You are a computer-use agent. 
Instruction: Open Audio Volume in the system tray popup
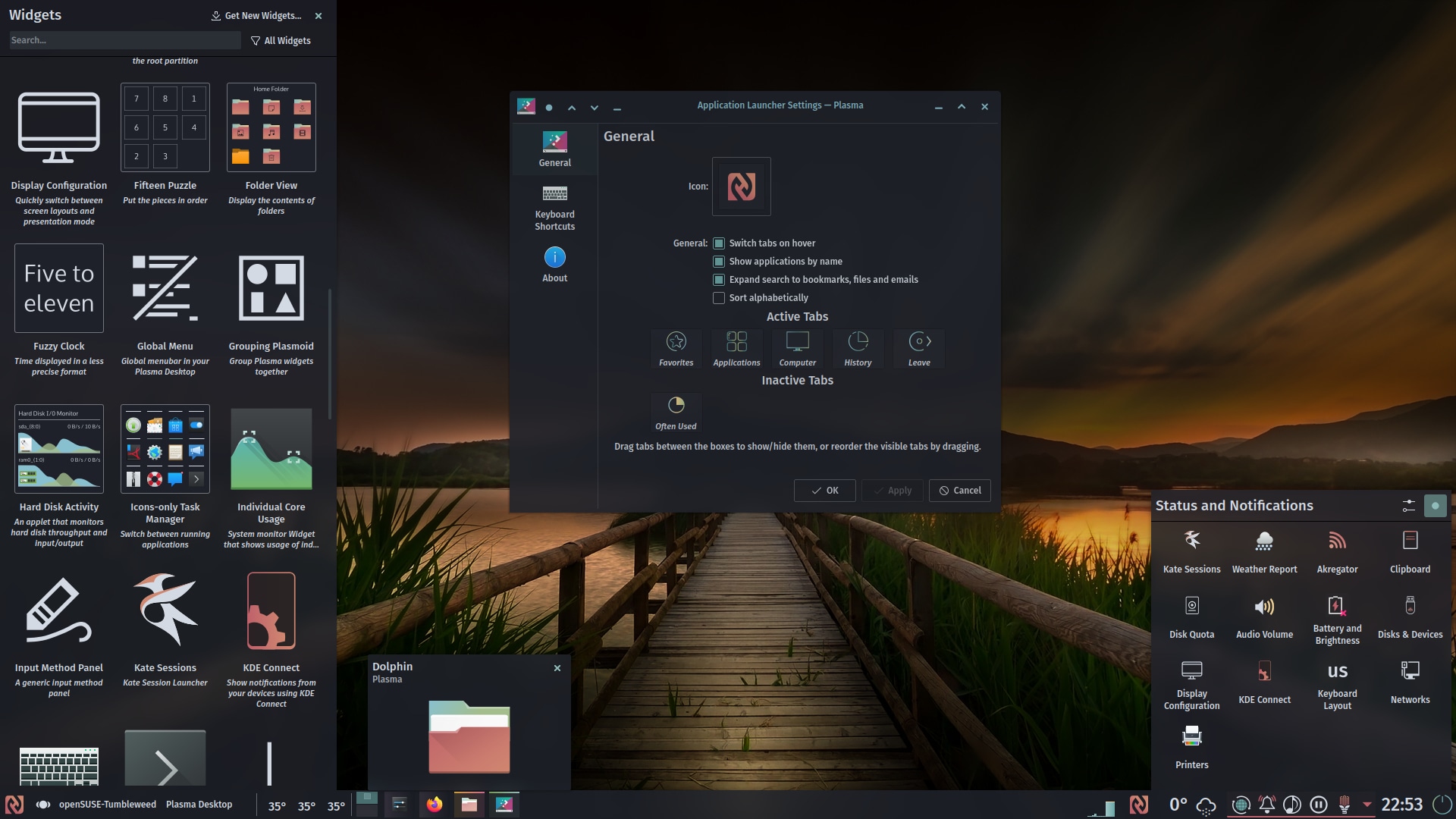(1264, 617)
